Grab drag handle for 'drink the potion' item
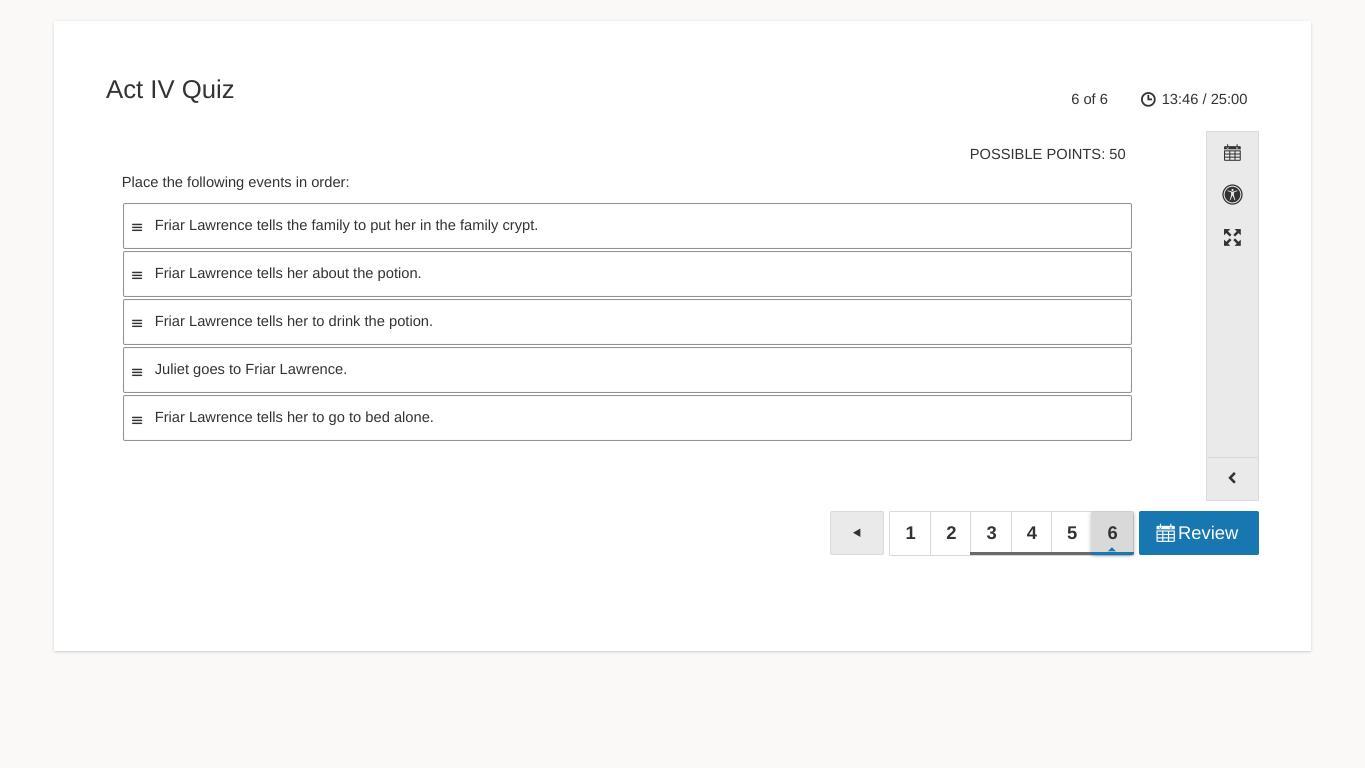This screenshot has height=768, width=1365. coord(137,323)
